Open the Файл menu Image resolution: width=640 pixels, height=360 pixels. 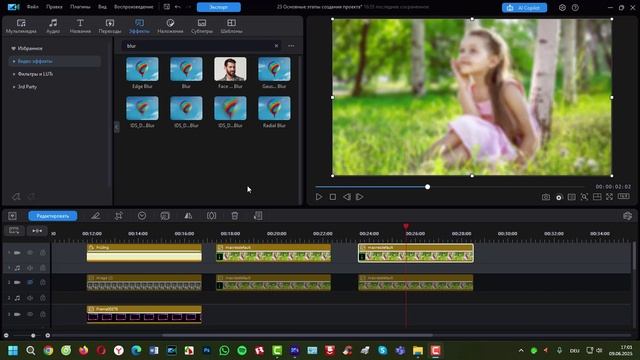[33, 7]
